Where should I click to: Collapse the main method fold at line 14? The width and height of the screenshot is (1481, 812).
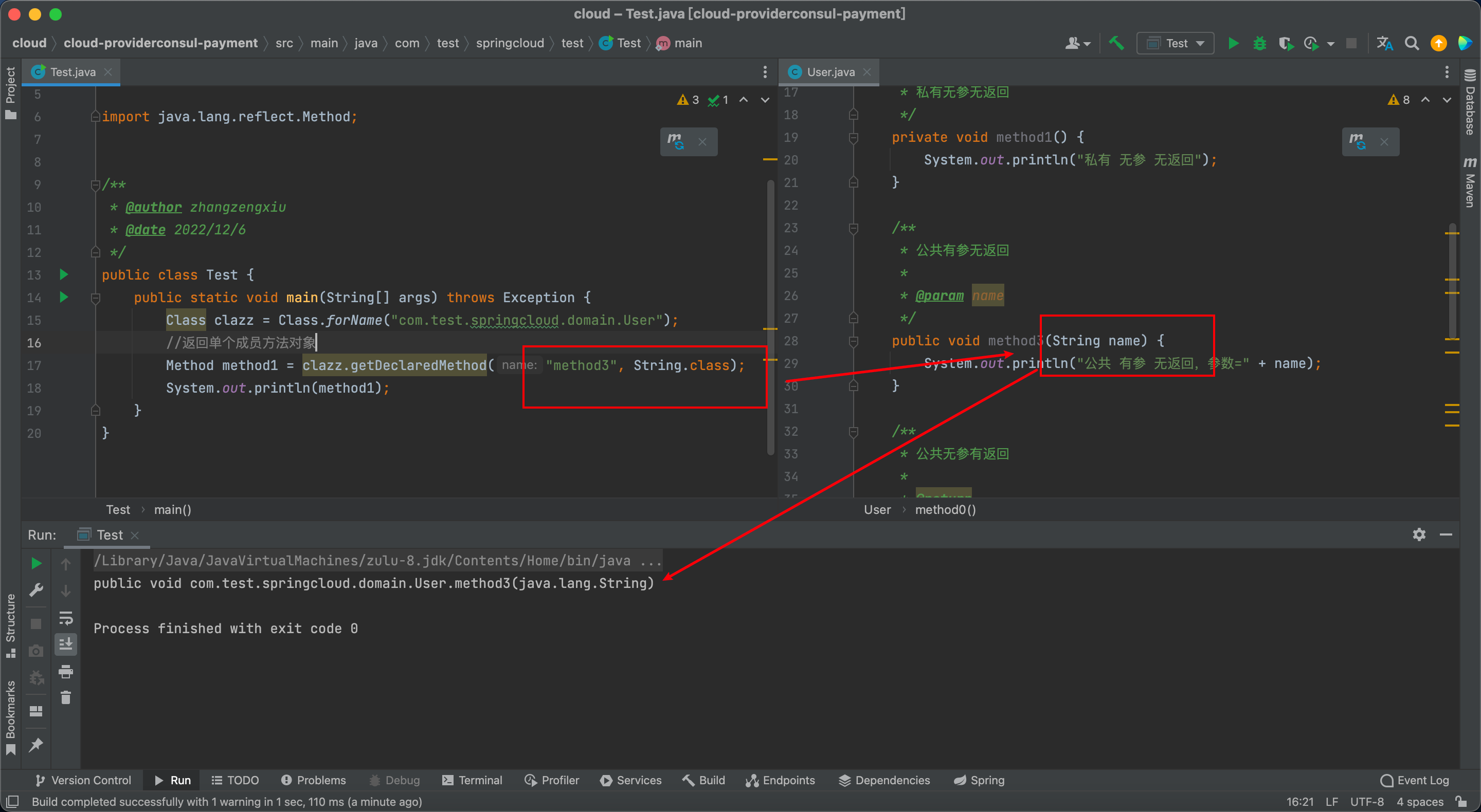coord(96,298)
